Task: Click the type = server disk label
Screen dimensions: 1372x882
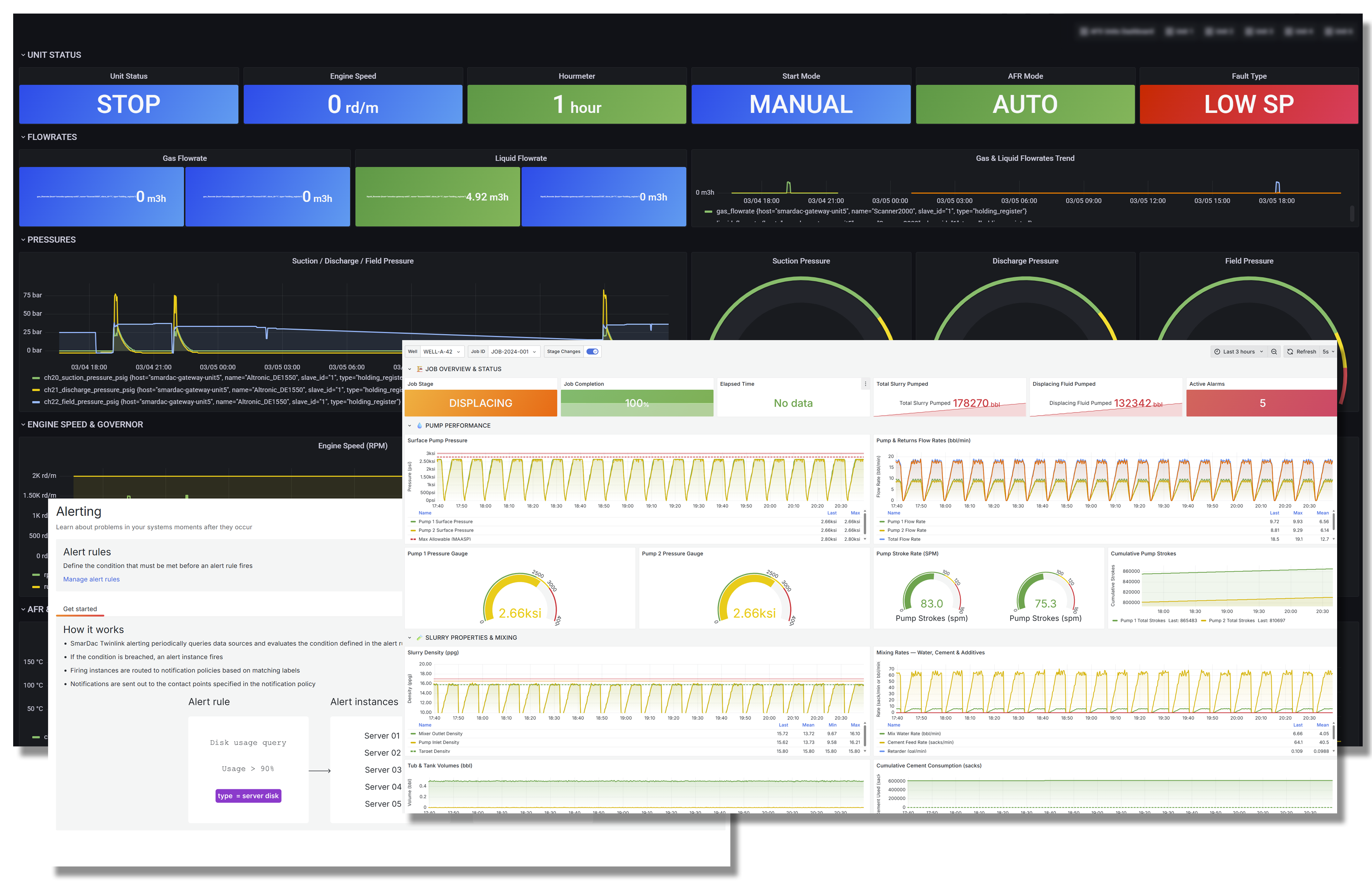Action: point(248,796)
